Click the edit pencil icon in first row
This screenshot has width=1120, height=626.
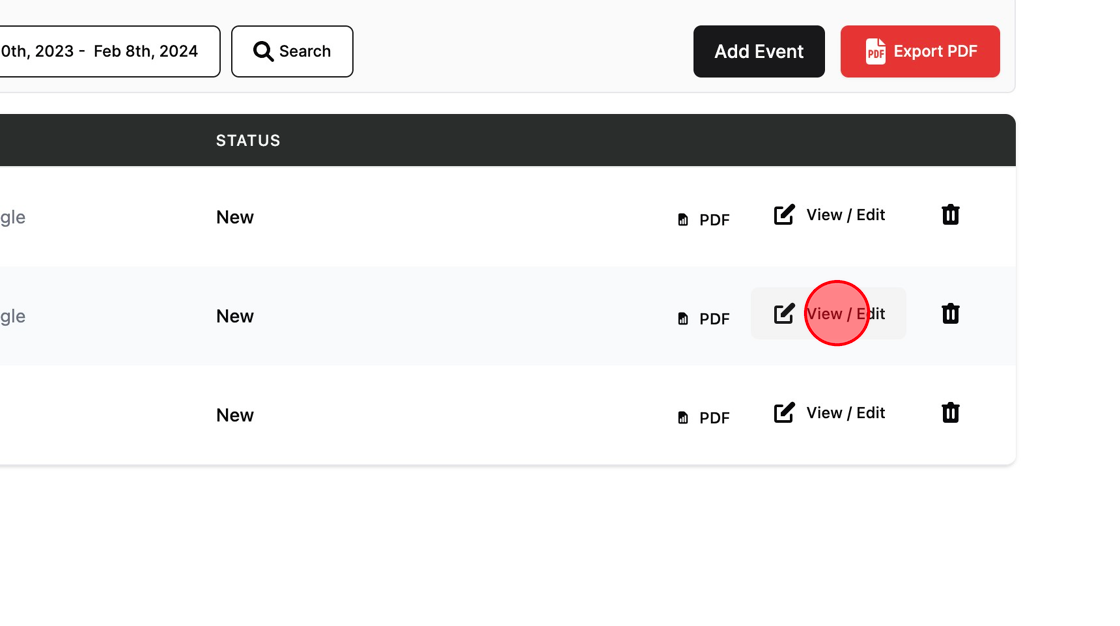[784, 214]
